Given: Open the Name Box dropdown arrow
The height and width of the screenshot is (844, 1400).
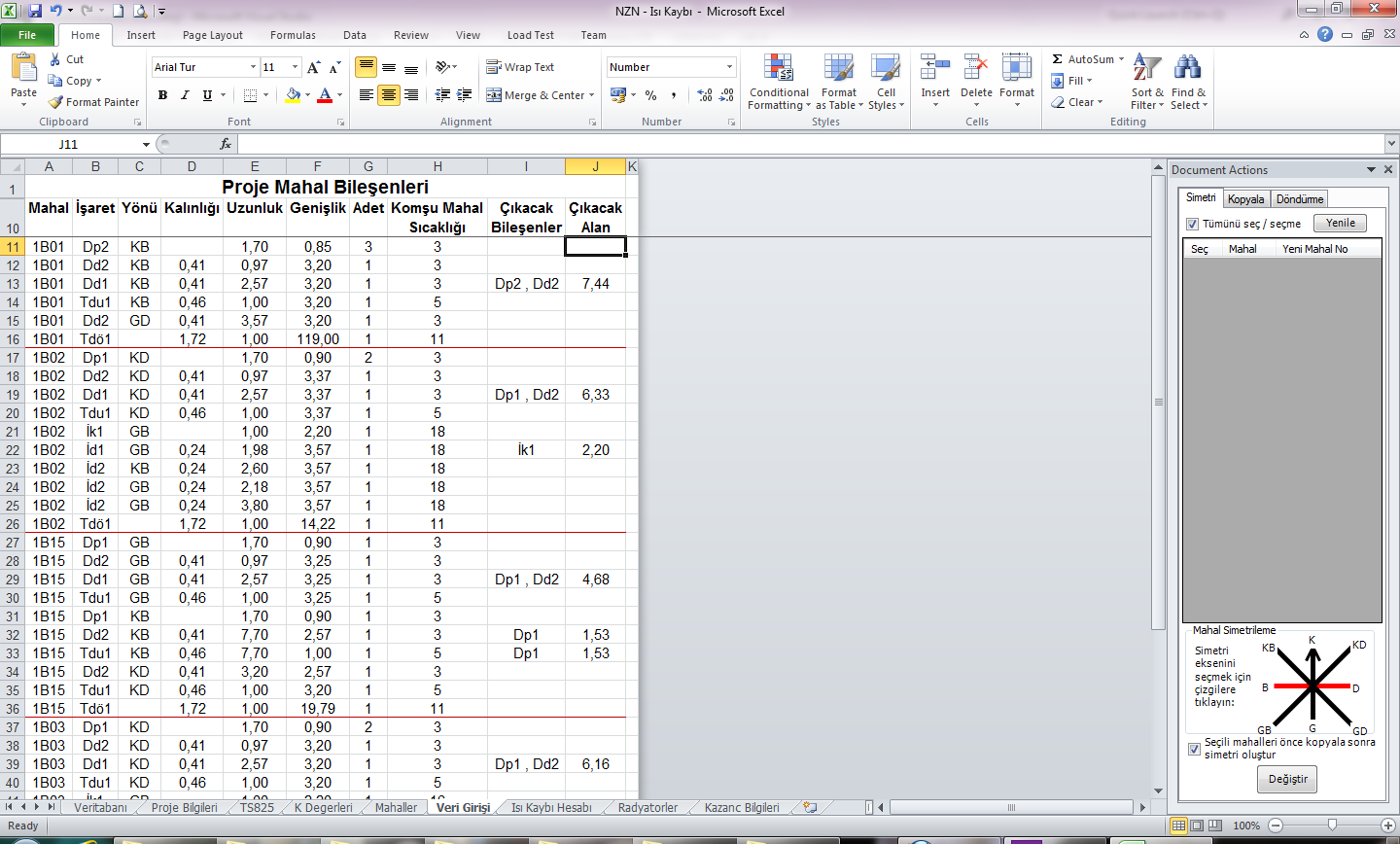Looking at the screenshot, I should tap(146, 144).
